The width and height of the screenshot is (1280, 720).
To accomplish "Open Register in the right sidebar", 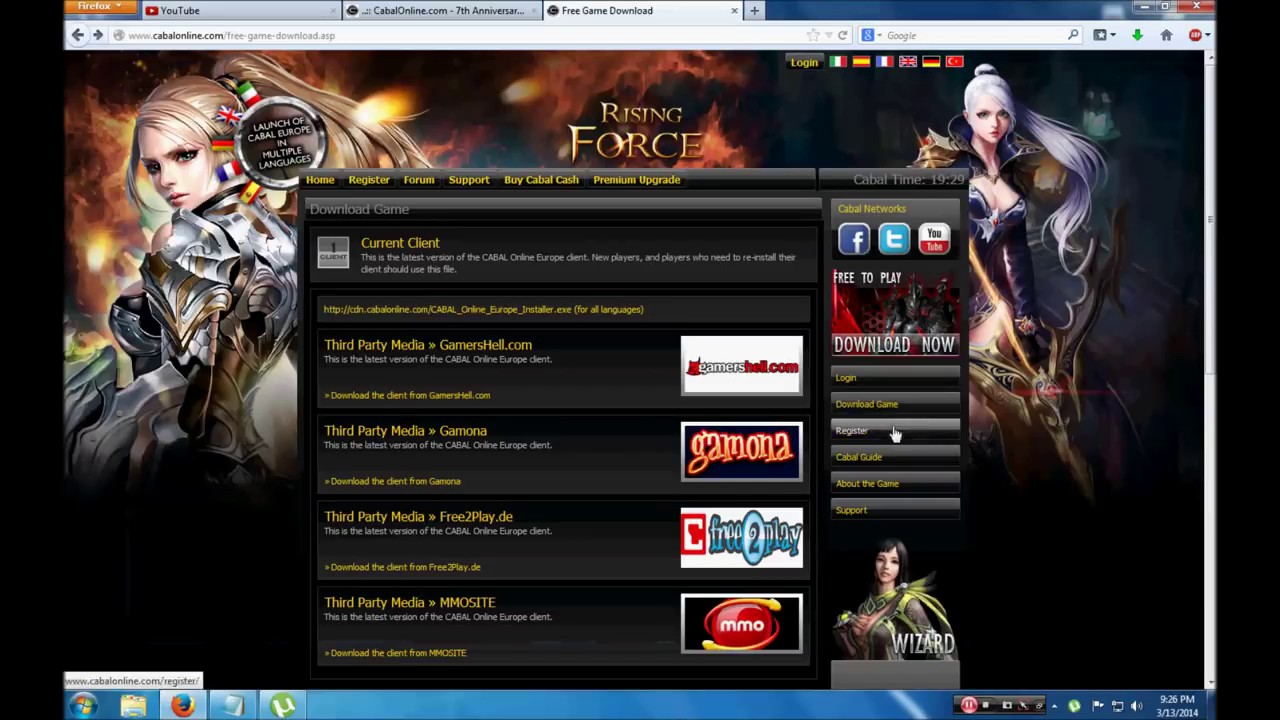I will [x=895, y=431].
